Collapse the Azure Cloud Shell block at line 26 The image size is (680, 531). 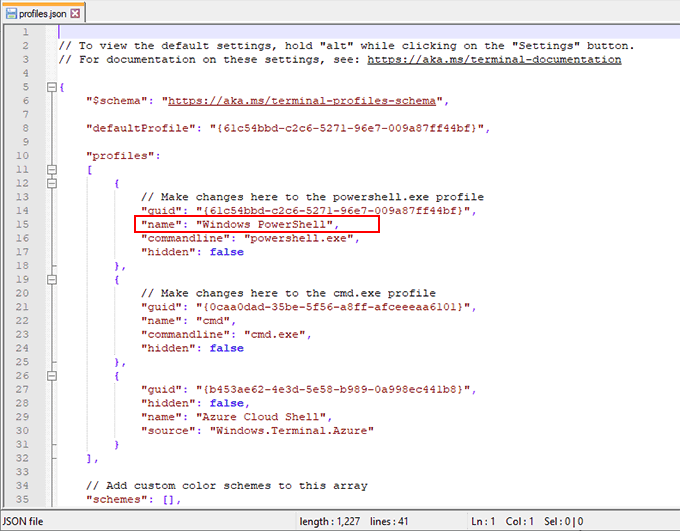(51, 376)
